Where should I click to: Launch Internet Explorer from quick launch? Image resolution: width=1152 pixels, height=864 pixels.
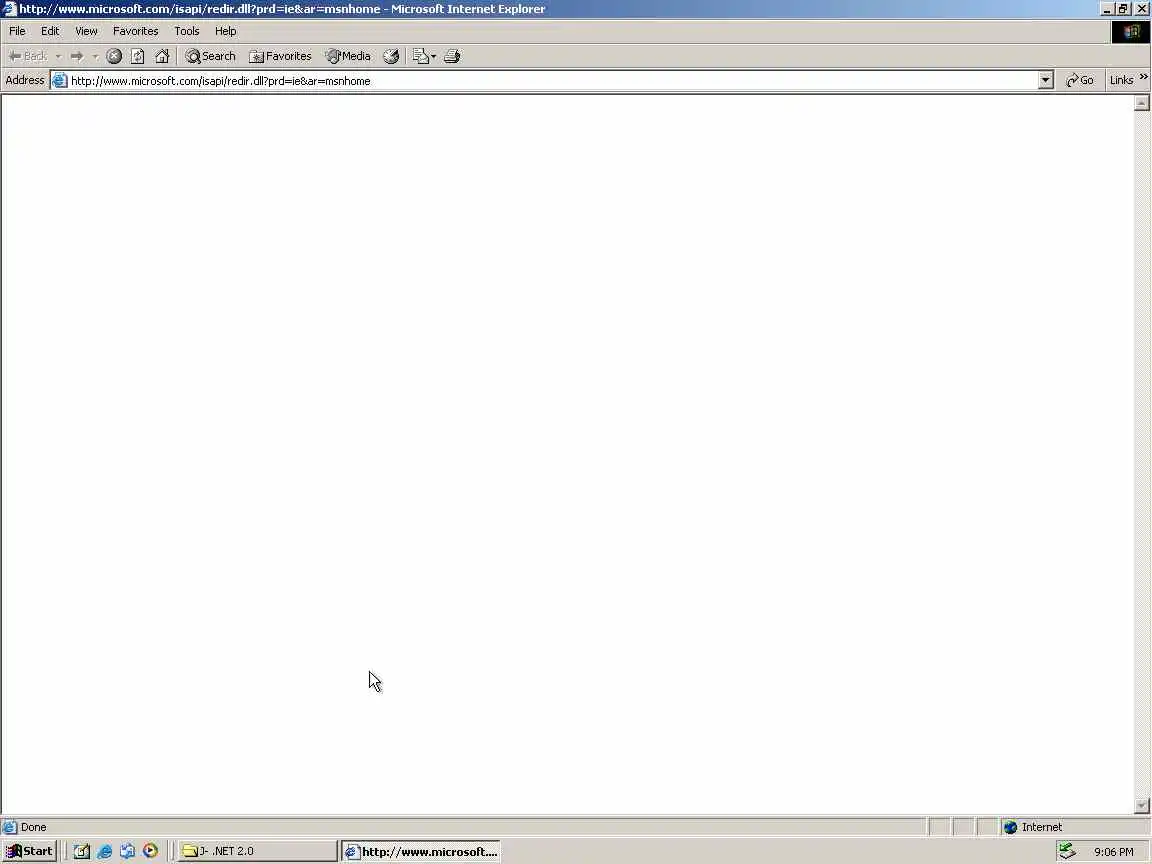[x=104, y=851]
